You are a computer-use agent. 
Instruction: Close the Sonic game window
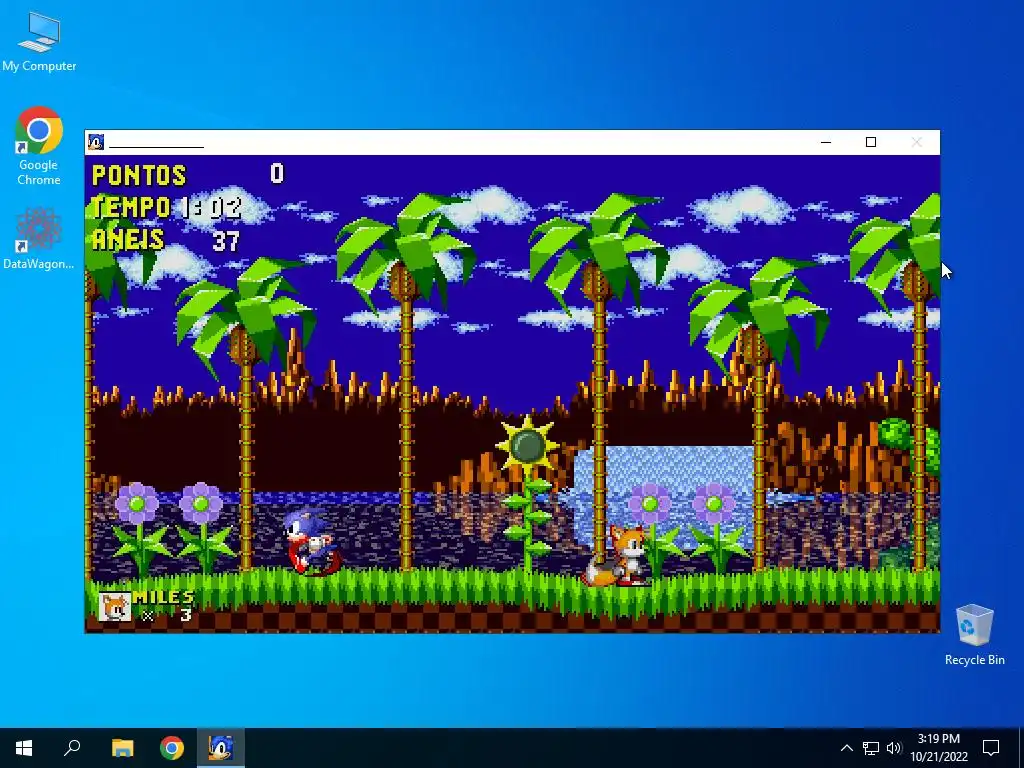point(917,142)
